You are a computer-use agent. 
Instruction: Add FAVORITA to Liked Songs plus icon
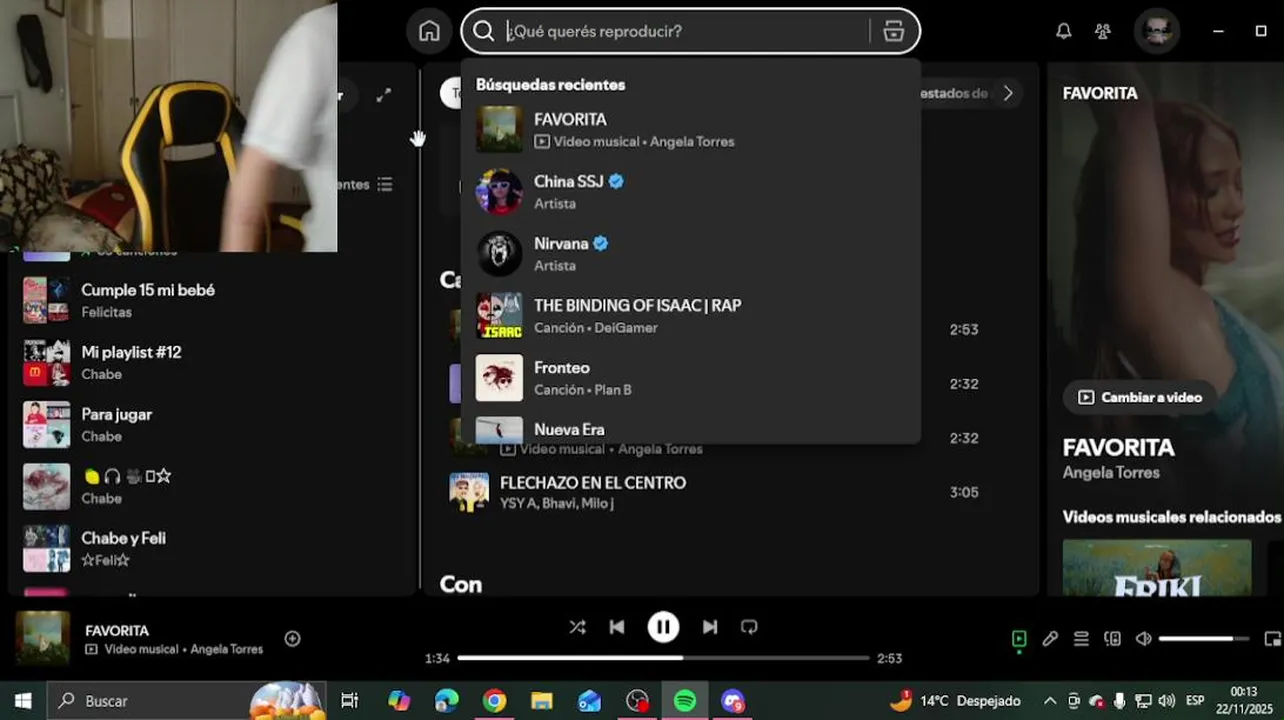tap(292, 638)
